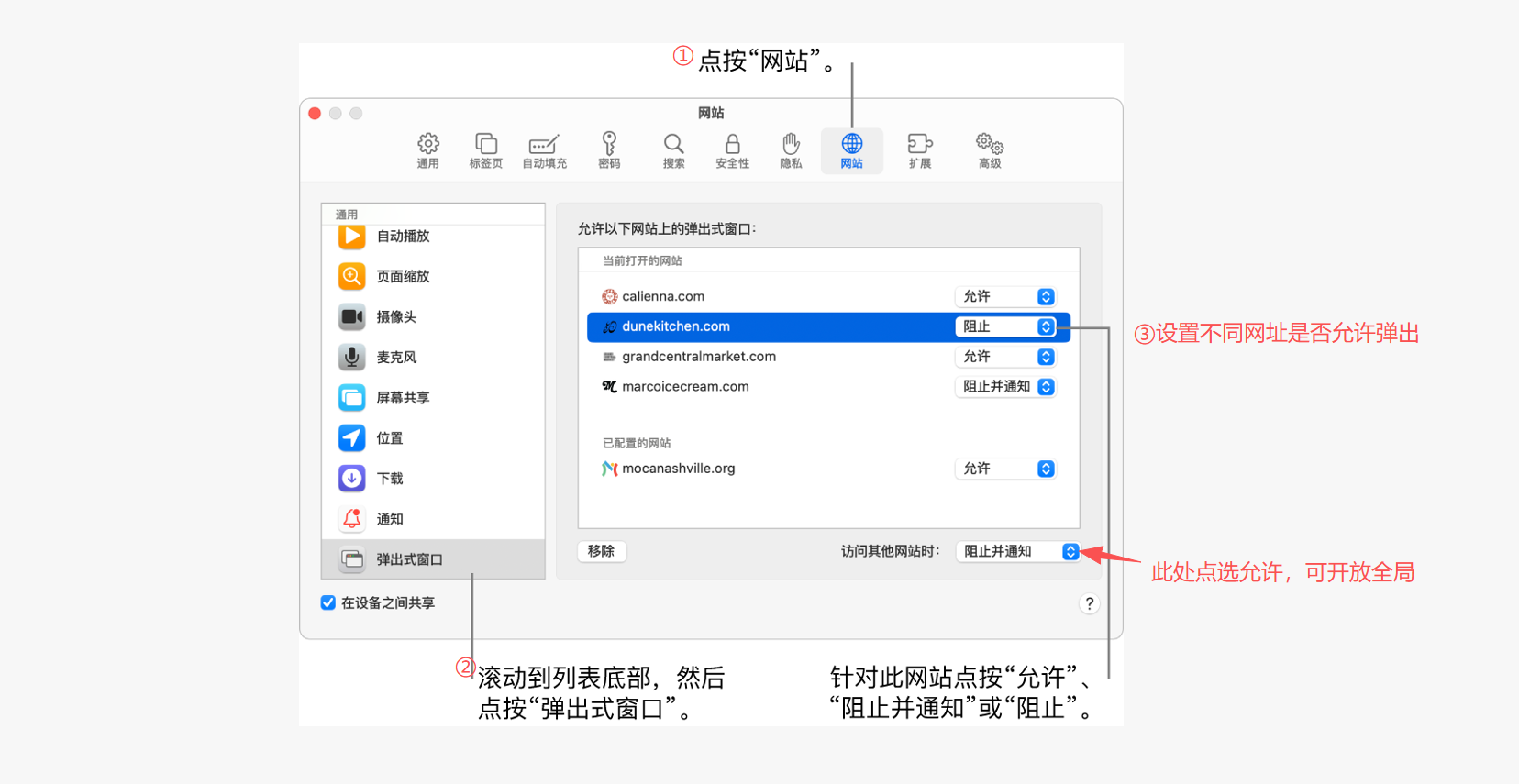
Task: Select 位置 in the sidebar list
Action: click(433, 437)
